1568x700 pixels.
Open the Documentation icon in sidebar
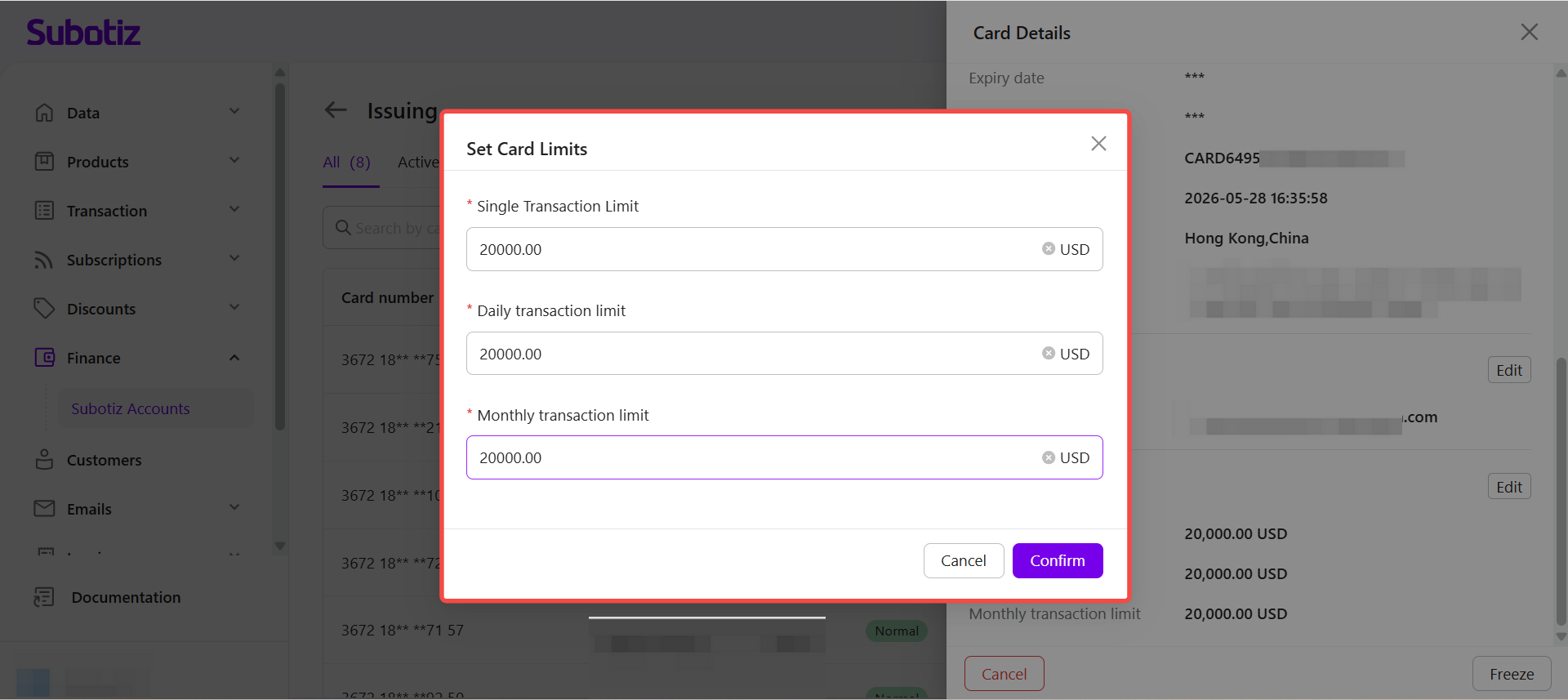44,597
